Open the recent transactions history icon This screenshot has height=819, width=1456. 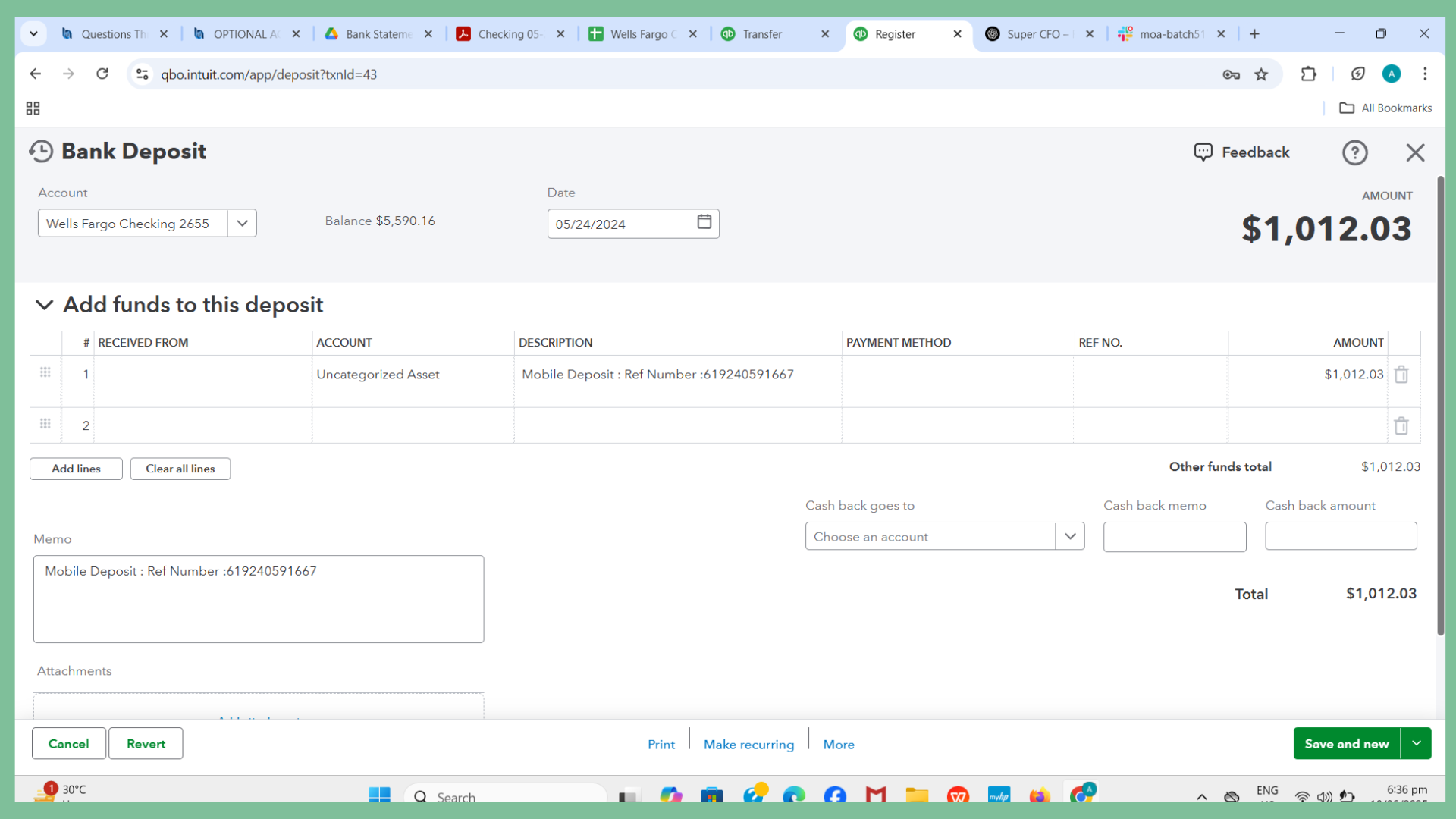pyautogui.click(x=41, y=152)
